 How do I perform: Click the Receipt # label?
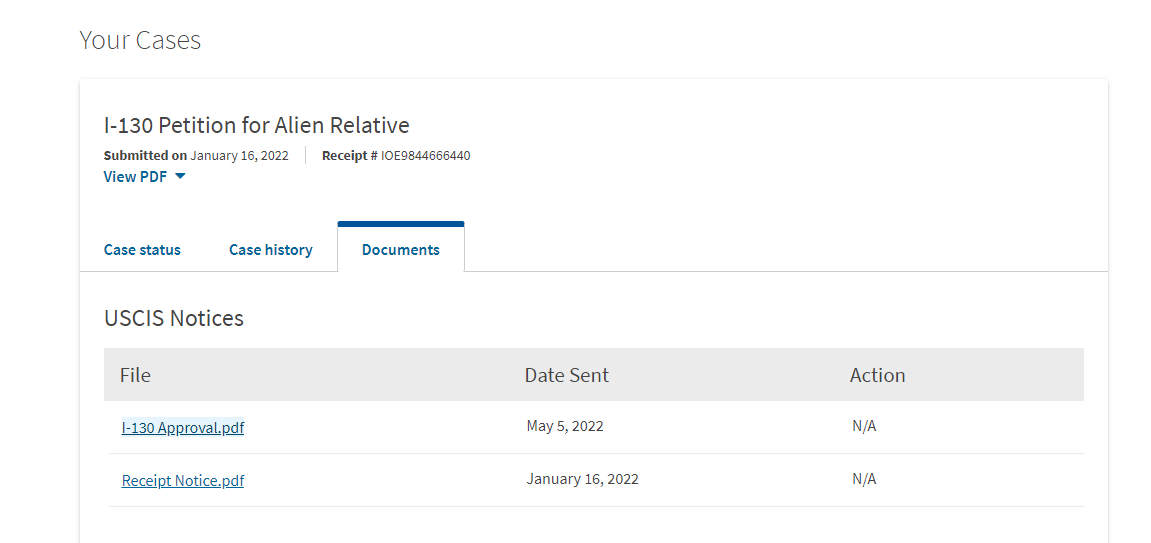tap(349, 156)
